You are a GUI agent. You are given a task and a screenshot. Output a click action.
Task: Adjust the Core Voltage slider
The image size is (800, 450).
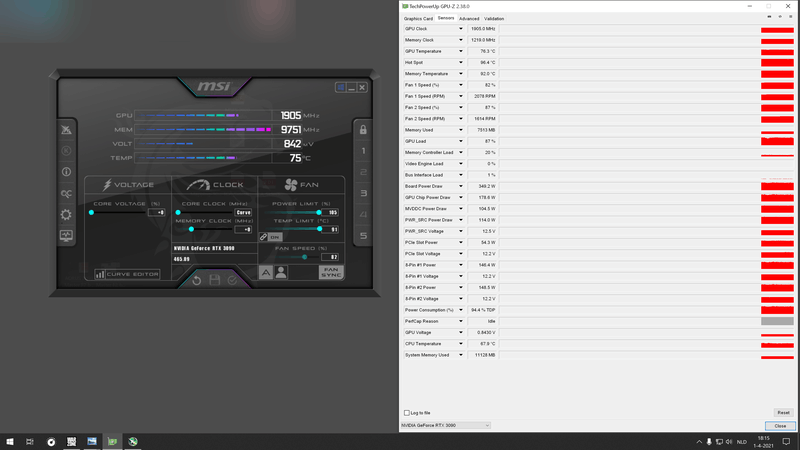91,212
